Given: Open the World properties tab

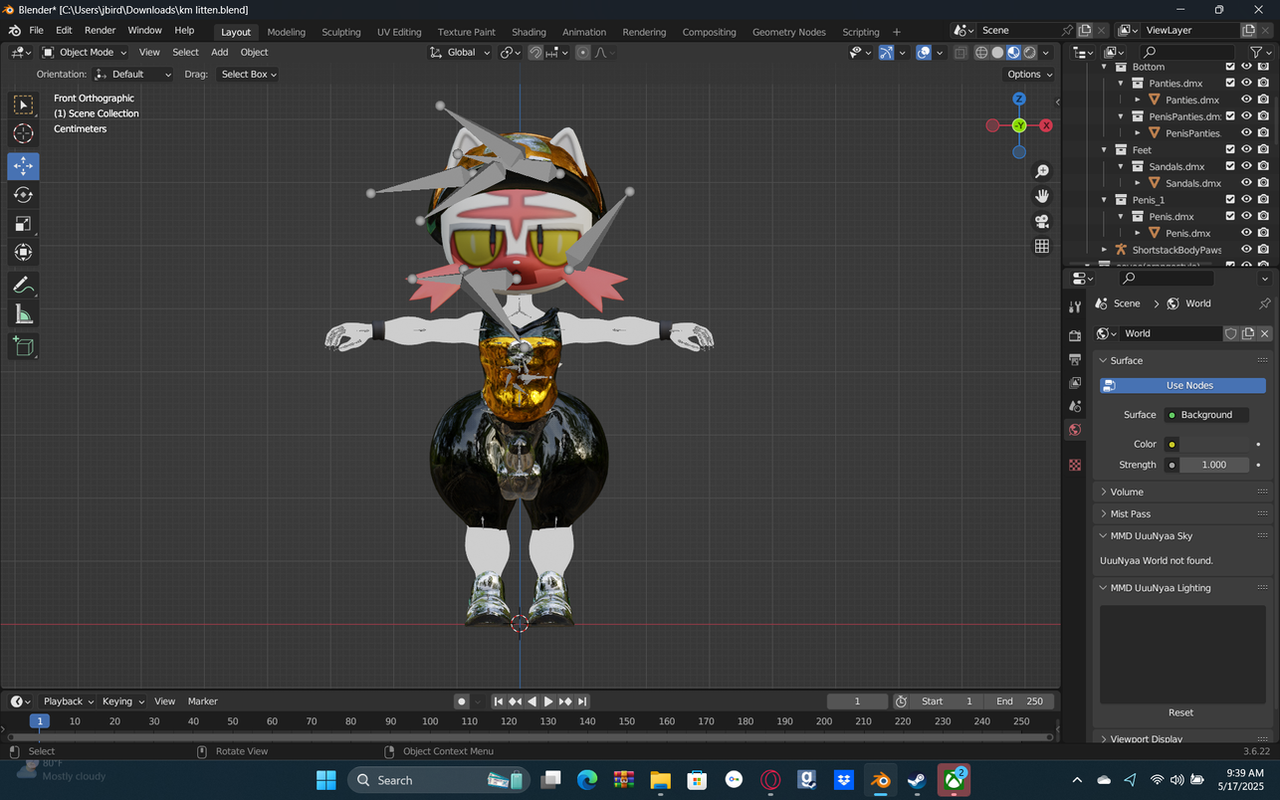Looking at the screenshot, I should pos(1075,430).
